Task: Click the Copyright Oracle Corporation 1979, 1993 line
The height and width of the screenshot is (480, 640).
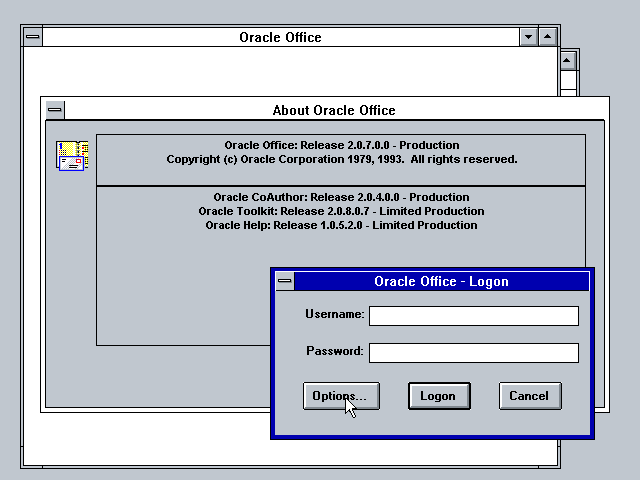Action: pyautogui.click(x=342, y=159)
